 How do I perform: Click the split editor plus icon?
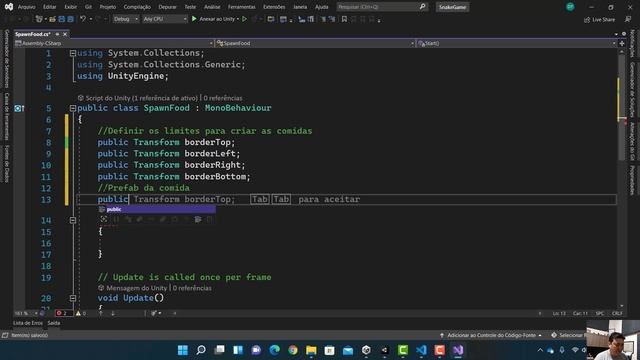click(622, 43)
